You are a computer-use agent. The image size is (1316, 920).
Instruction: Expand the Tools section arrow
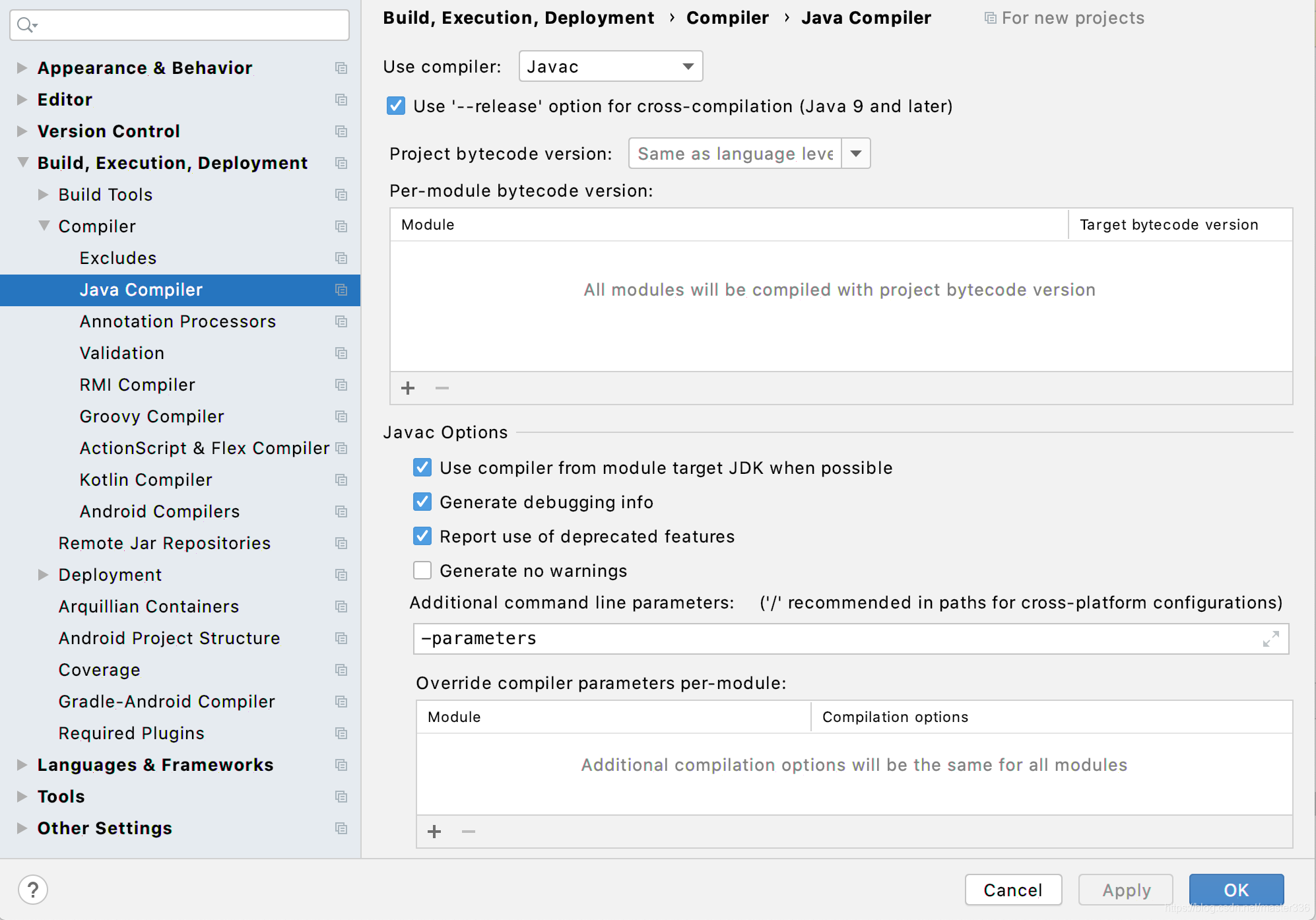tap(22, 797)
